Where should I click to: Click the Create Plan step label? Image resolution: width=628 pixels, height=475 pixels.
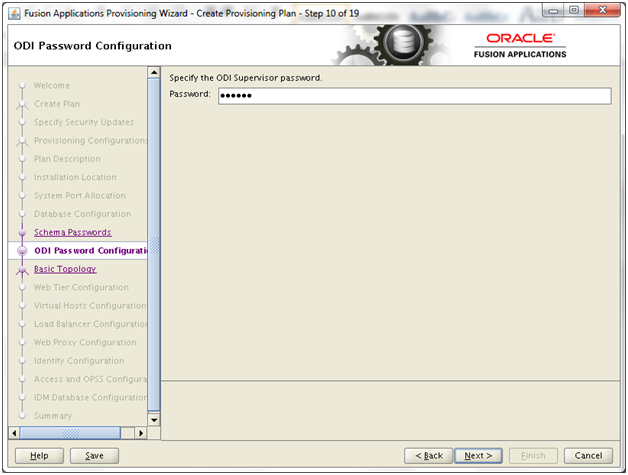pos(57,104)
